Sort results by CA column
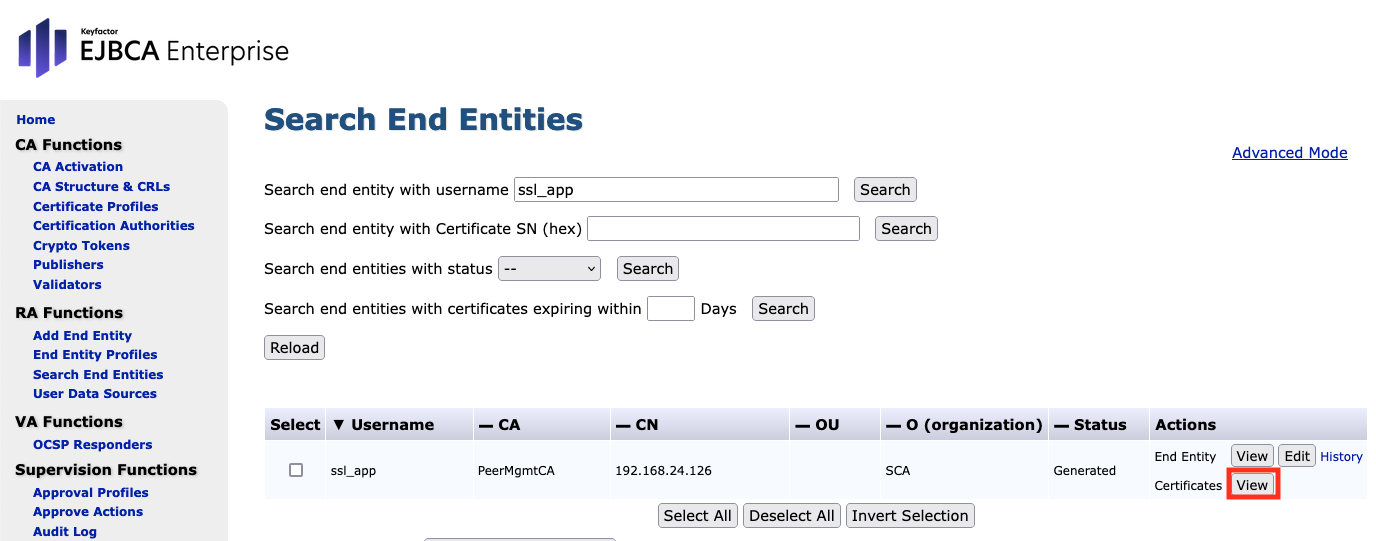This screenshot has width=1376, height=541. pyautogui.click(x=500, y=425)
